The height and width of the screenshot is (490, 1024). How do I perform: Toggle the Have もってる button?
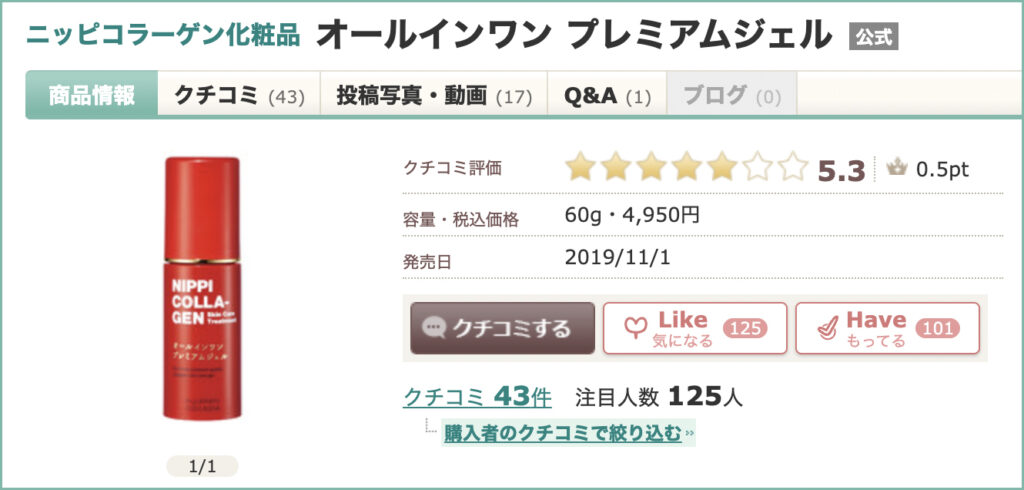point(887,328)
